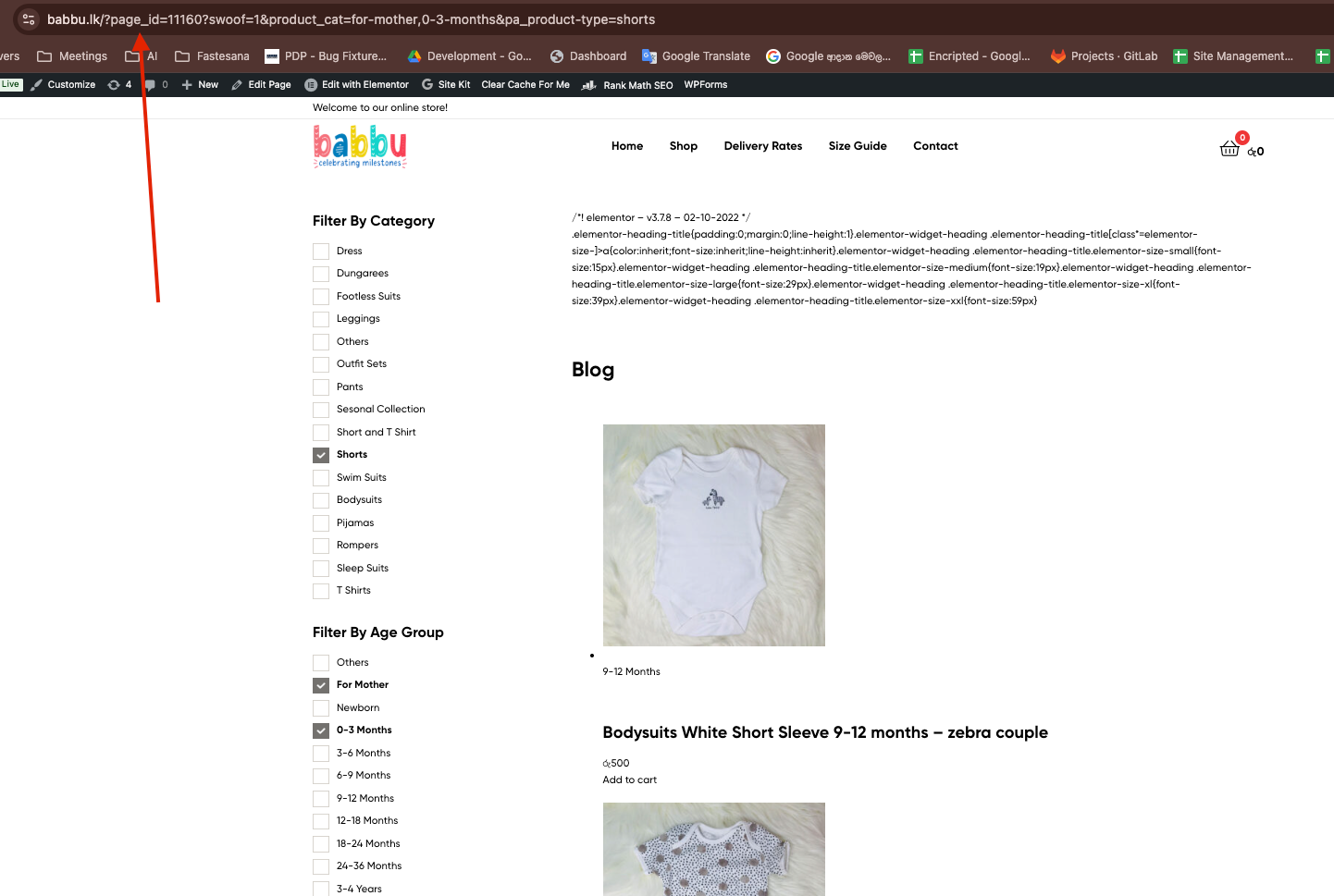Go to the Shop menu item
Image resolution: width=1334 pixels, height=896 pixels.
click(684, 146)
